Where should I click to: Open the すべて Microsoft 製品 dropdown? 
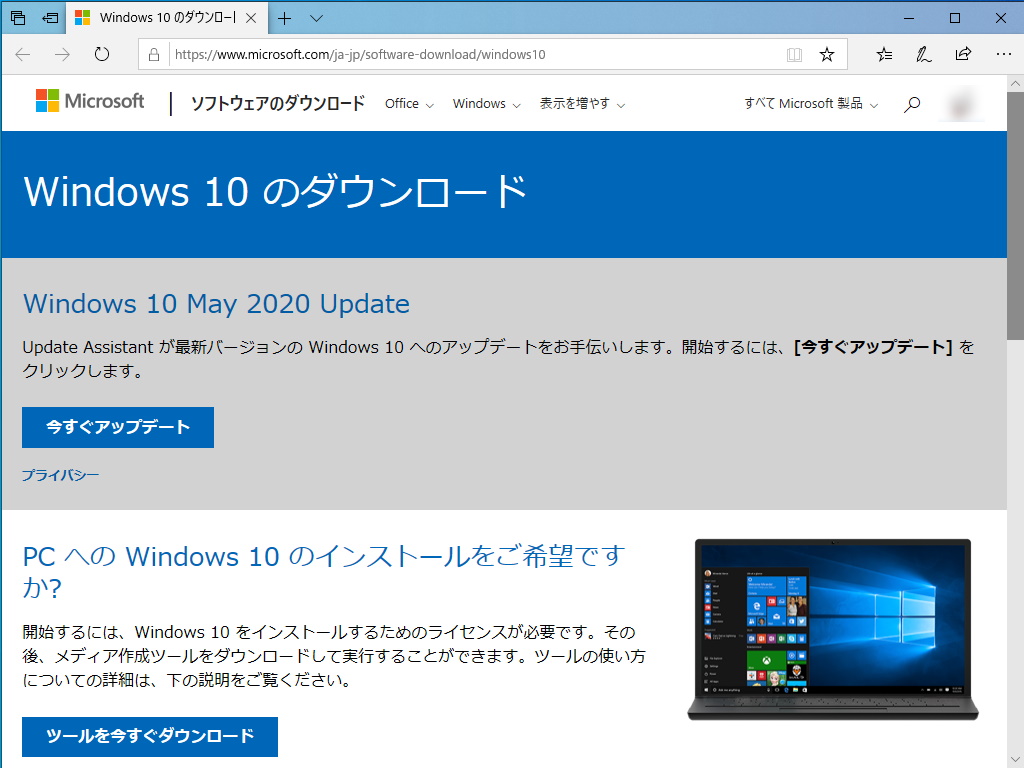point(810,103)
